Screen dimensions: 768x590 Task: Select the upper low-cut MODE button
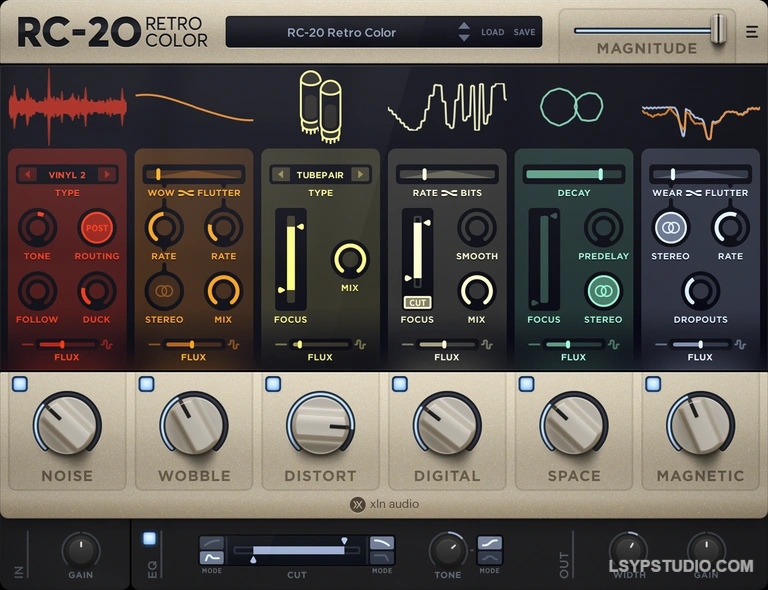(212, 543)
